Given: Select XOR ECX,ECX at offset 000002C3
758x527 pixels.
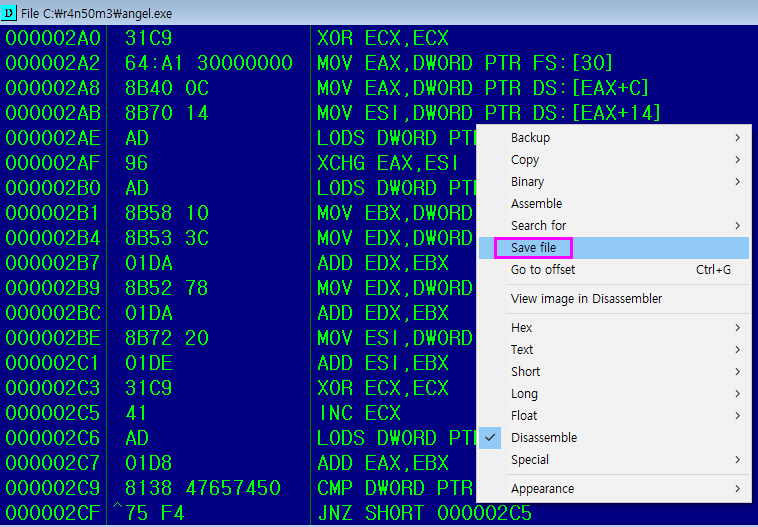Looking at the screenshot, I should pyautogui.click(x=383, y=389).
